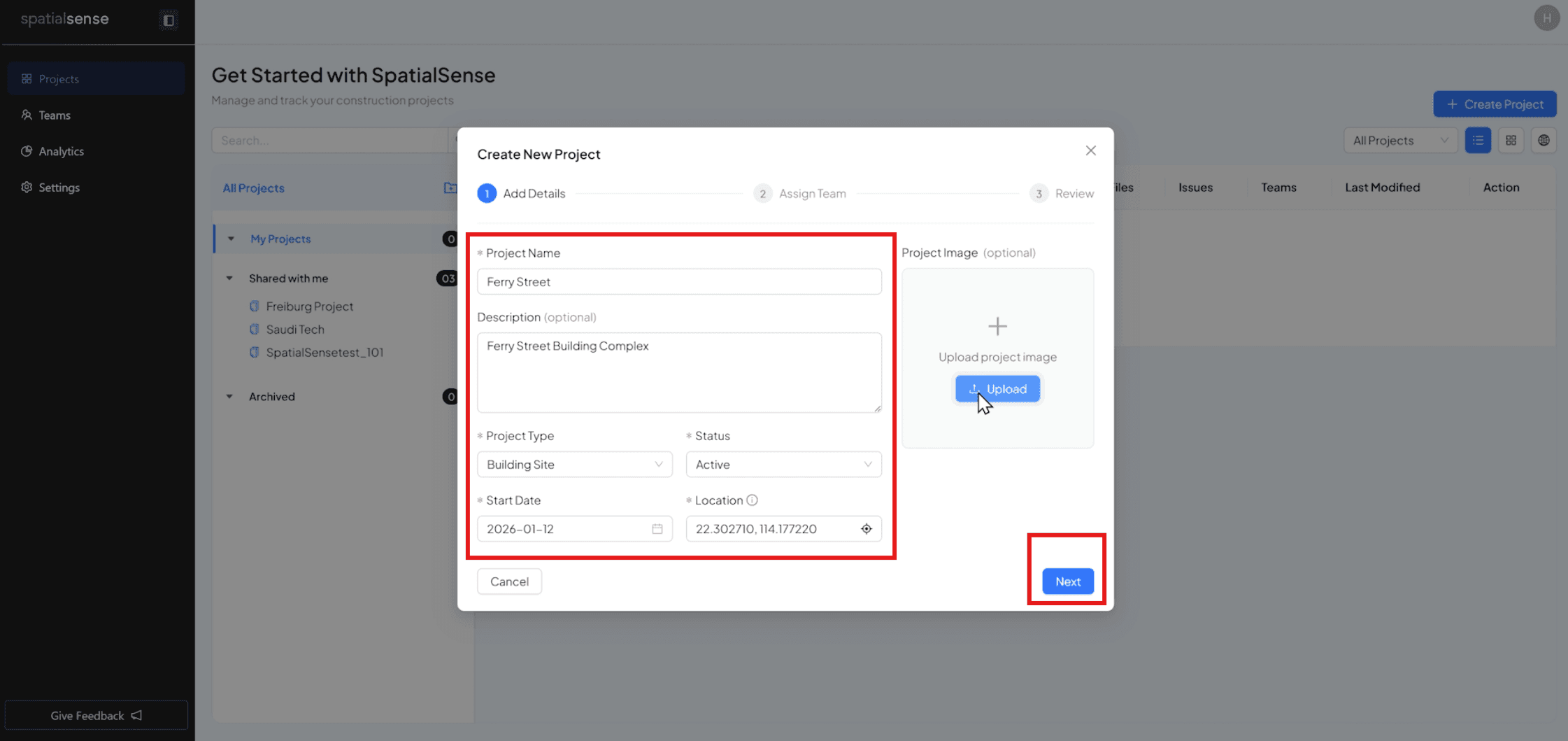Screen dimensions: 1568x741
Task: Click the Location info icon
Action: (752, 500)
